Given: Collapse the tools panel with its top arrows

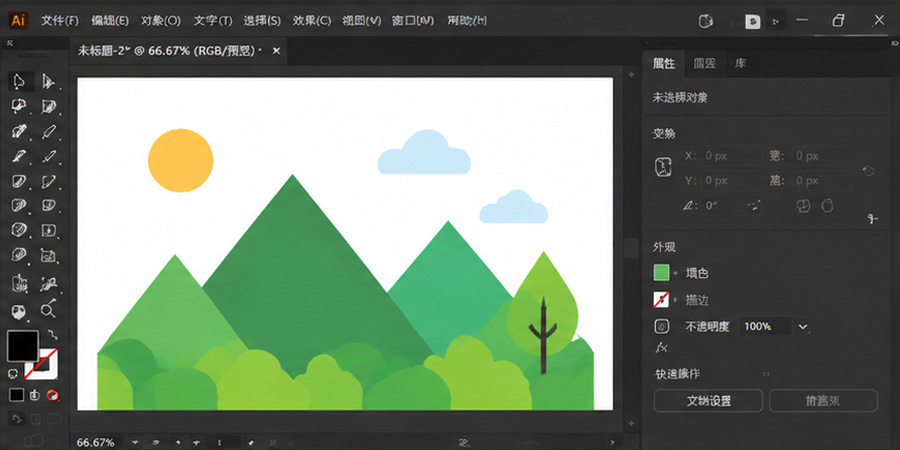Looking at the screenshot, I should pos(10,43).
